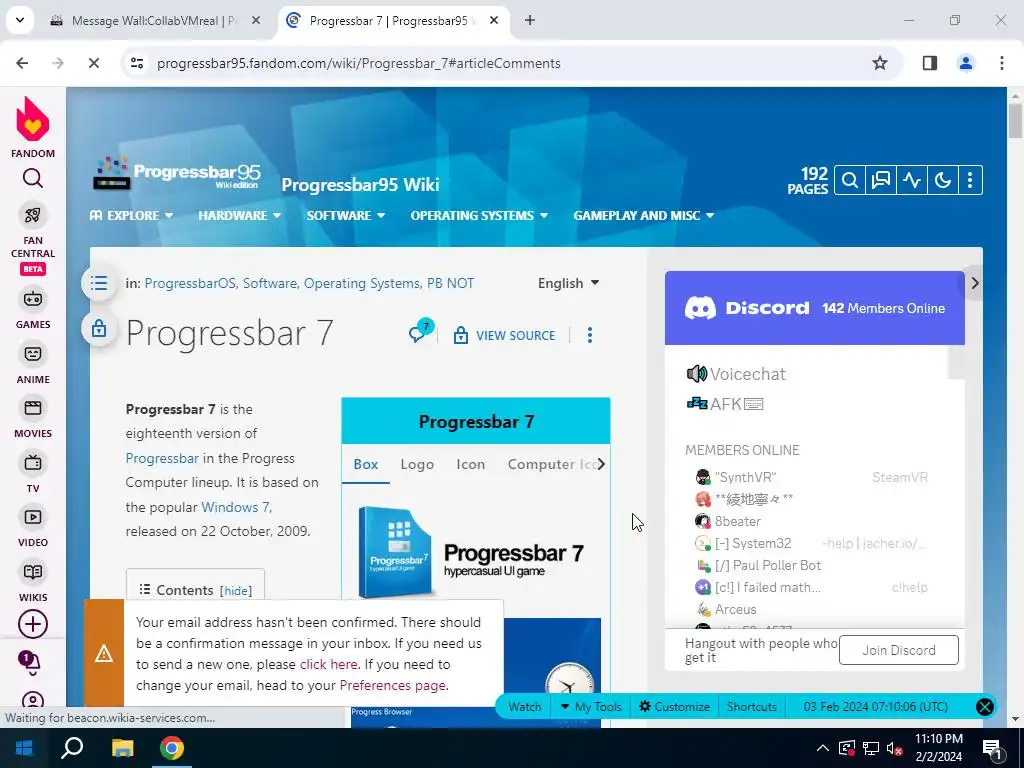The height and width of the screenshot is (768, 1024).
Task: Click the wiki search magnifier button
Action: (850, 180)
